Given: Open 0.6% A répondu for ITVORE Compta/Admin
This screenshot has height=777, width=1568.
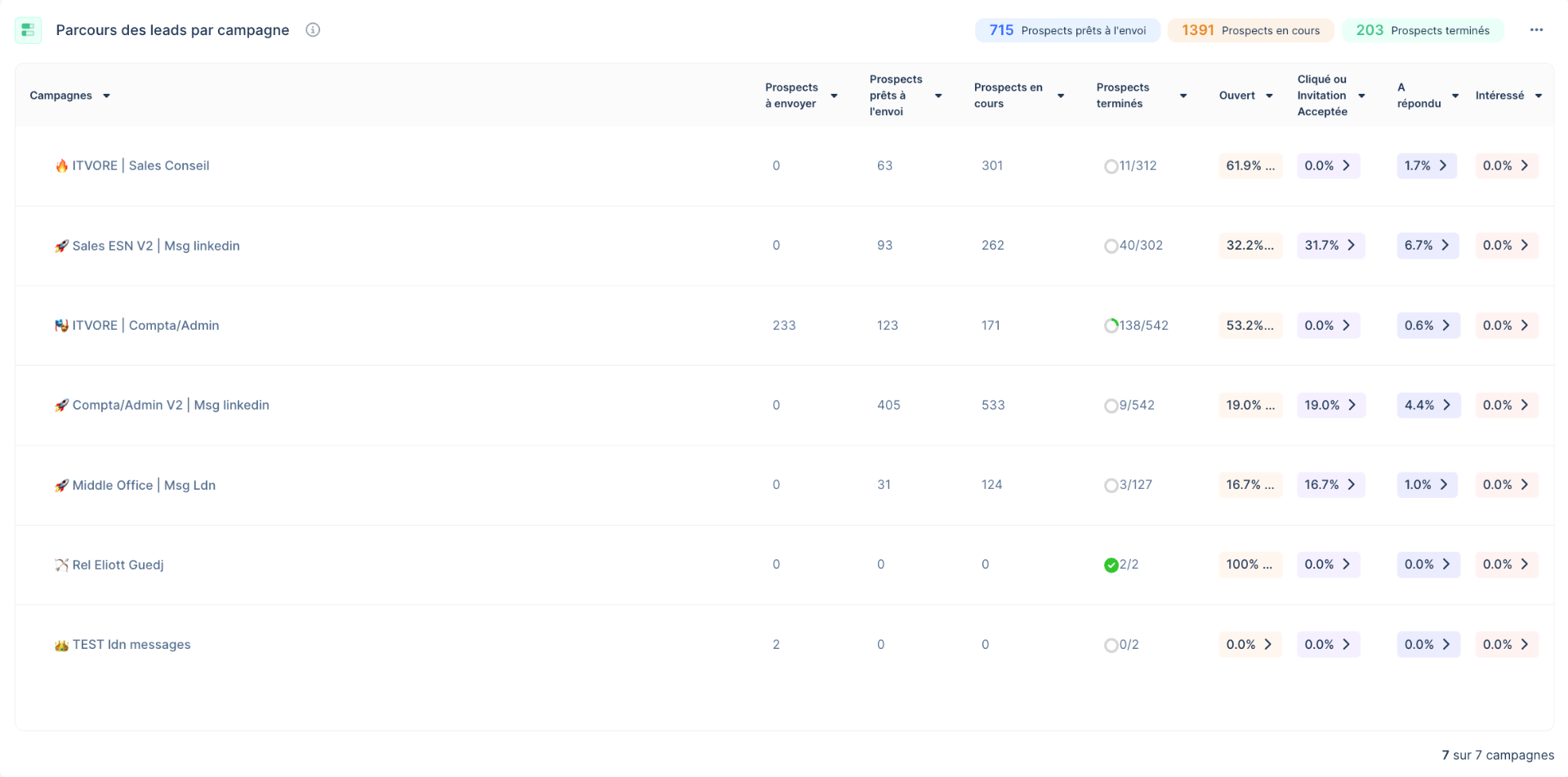Looking at the screenshot, I should (1428, 326).
